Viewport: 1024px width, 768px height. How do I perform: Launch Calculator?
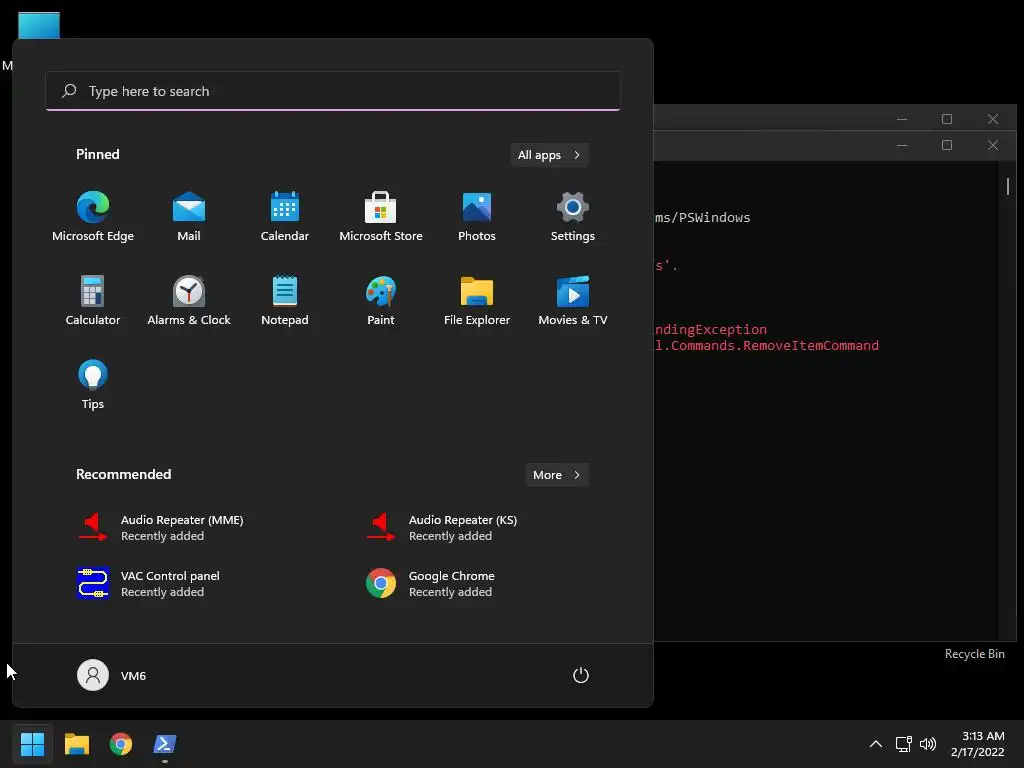pos(93,300)
